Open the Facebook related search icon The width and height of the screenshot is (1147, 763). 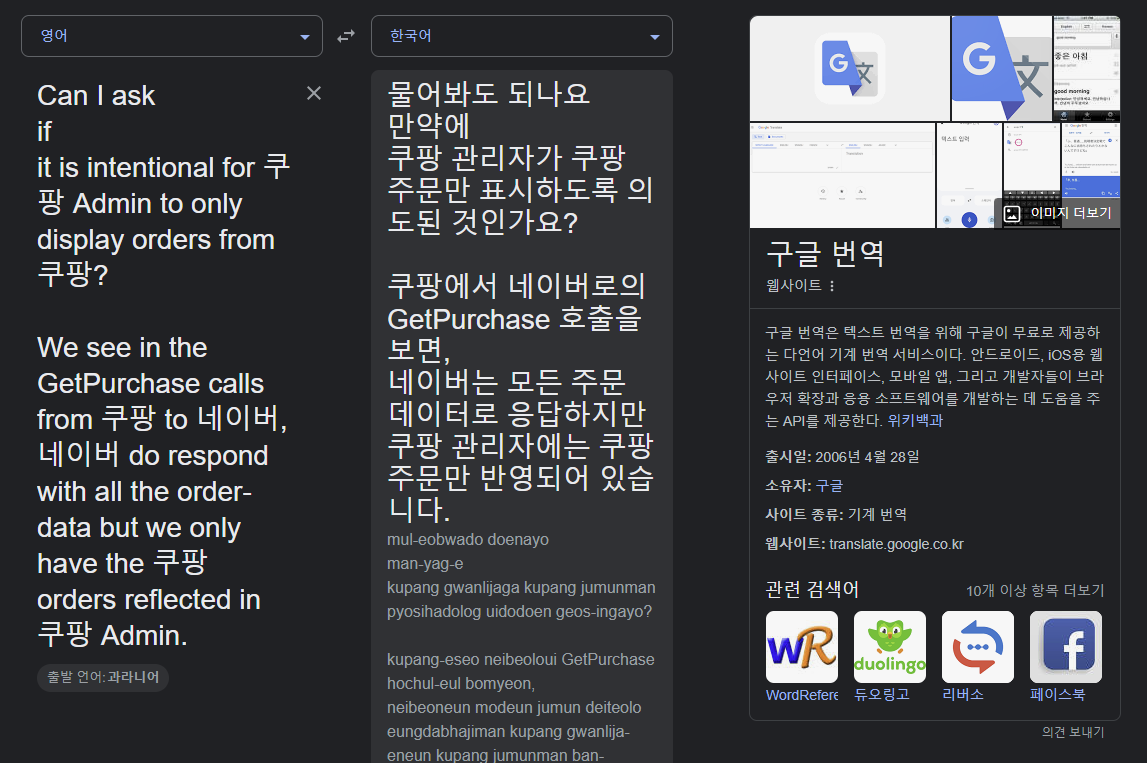click(x=1066, y=647)
